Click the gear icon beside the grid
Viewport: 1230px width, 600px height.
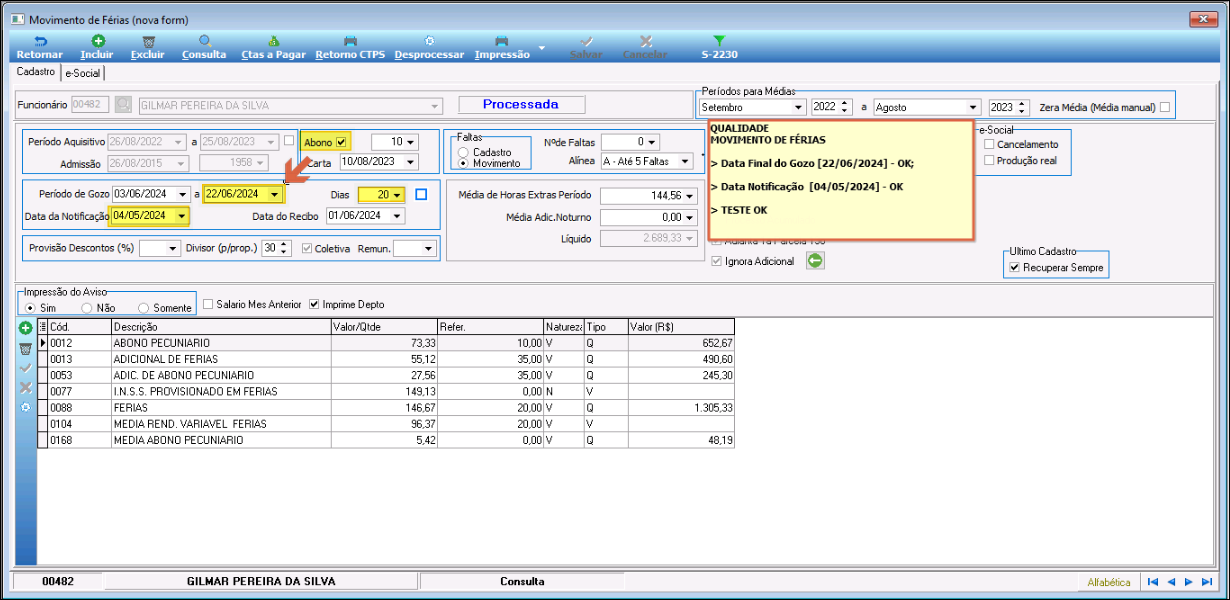[26, 408]
